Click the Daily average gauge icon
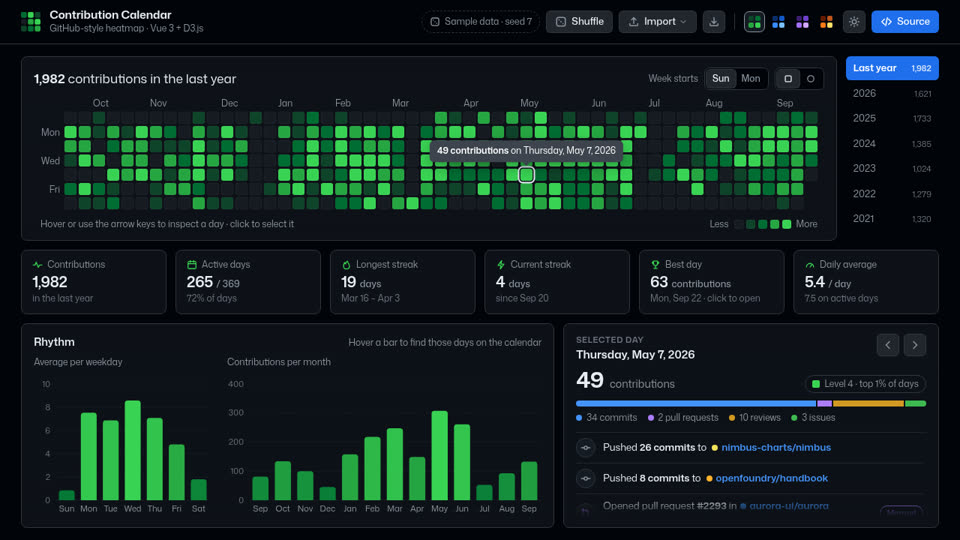The image size is (960, 540). 810,265
